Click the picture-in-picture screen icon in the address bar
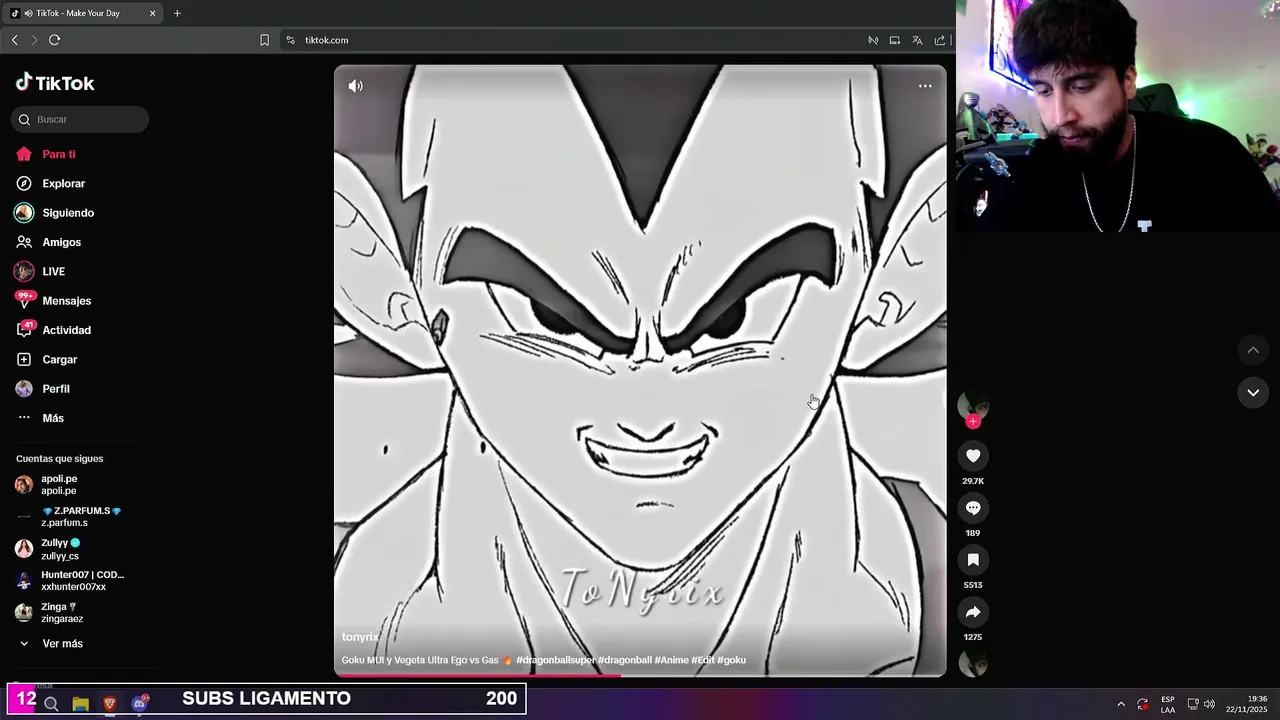The width and height of the screenshot is (1280, 720). (895, 40)
